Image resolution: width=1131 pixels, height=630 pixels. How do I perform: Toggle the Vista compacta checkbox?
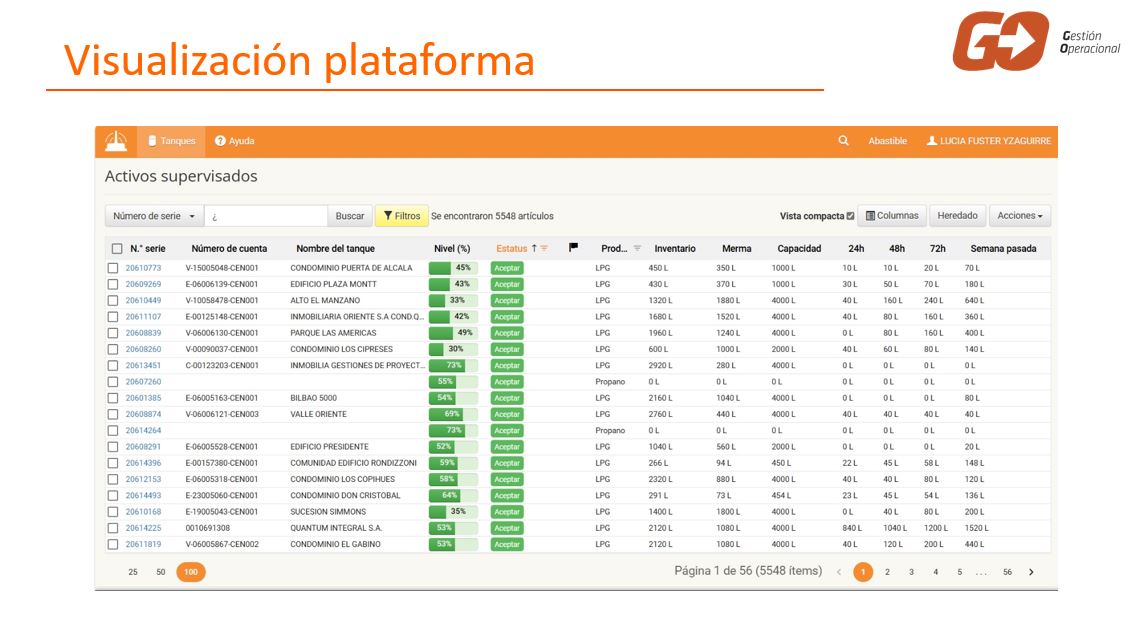[x=850, y=216]
